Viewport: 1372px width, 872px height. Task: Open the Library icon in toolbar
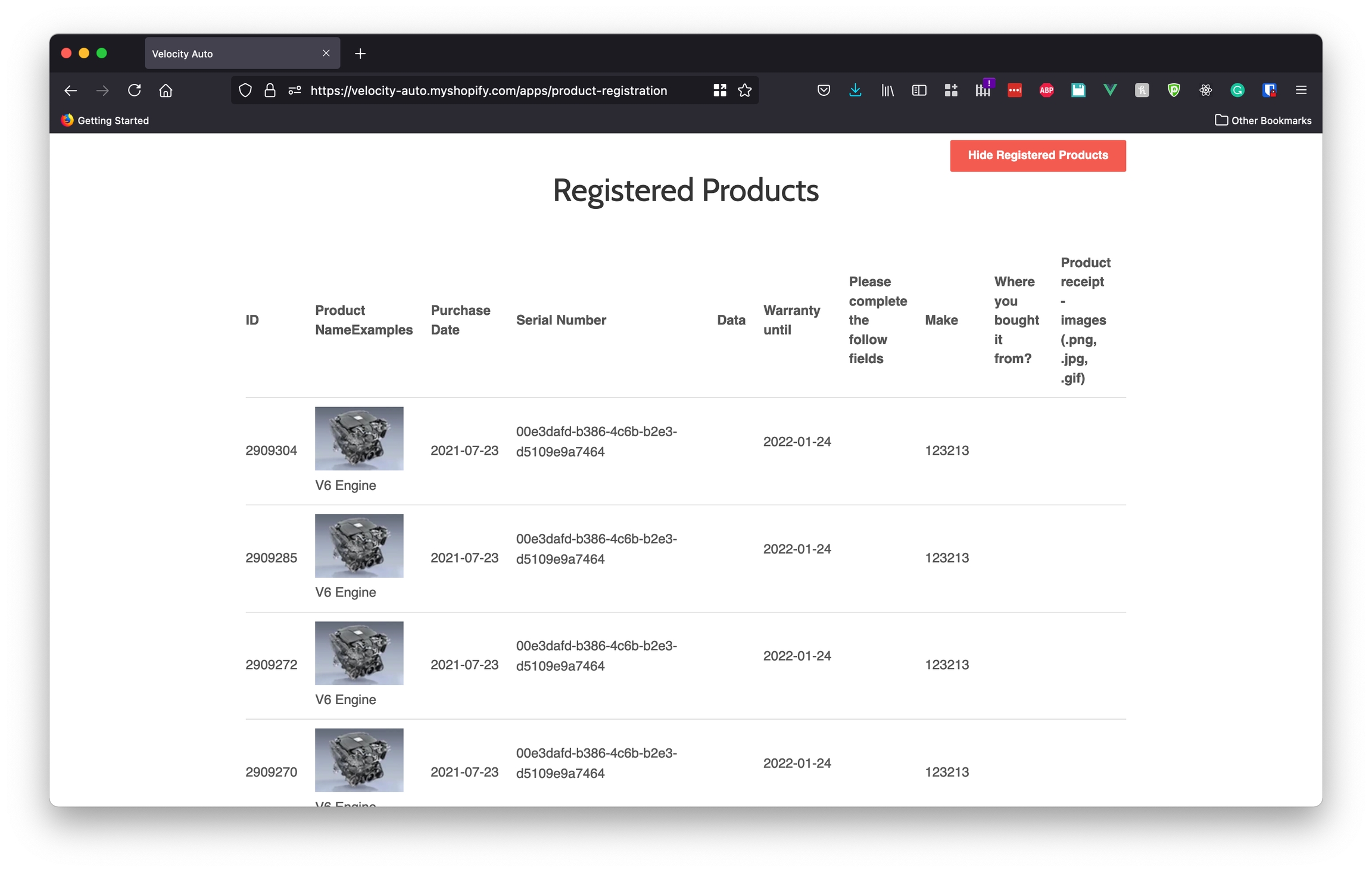click(x=887, y=90)
